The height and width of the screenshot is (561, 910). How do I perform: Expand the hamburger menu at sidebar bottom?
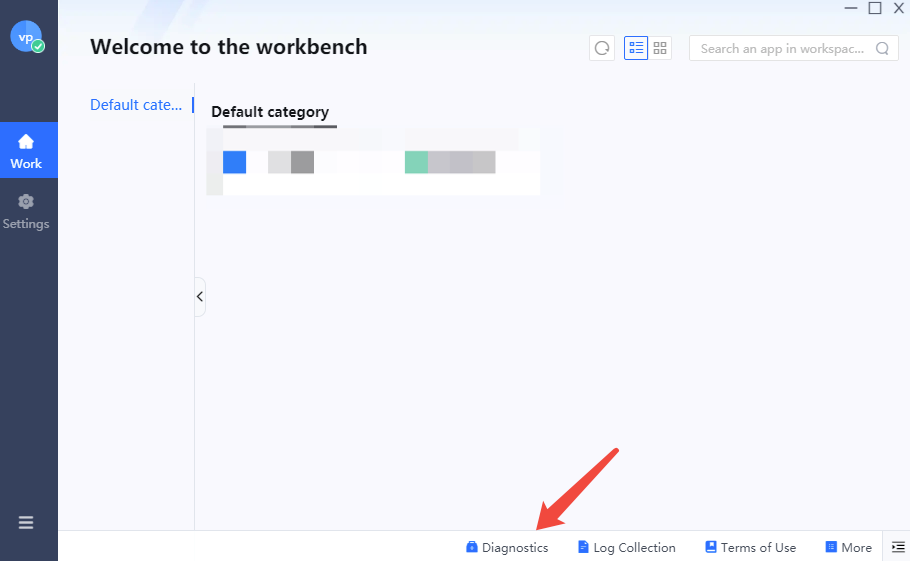pos(26,522)
